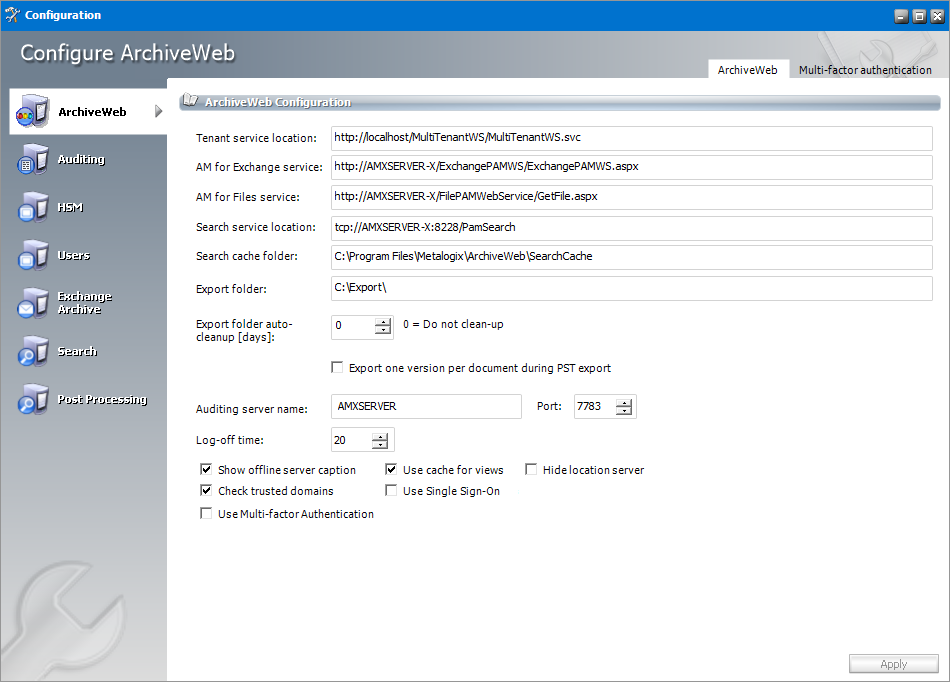The width and height of the screenshot is (950, 682).
Task: Select the Exchange Archive icon
Action: (x=32, y=303)
